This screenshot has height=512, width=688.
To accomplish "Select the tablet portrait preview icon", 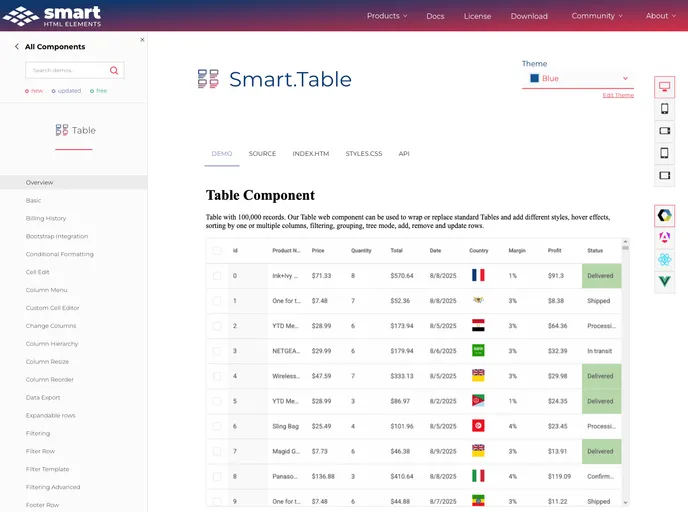I will tap(664, 153).
